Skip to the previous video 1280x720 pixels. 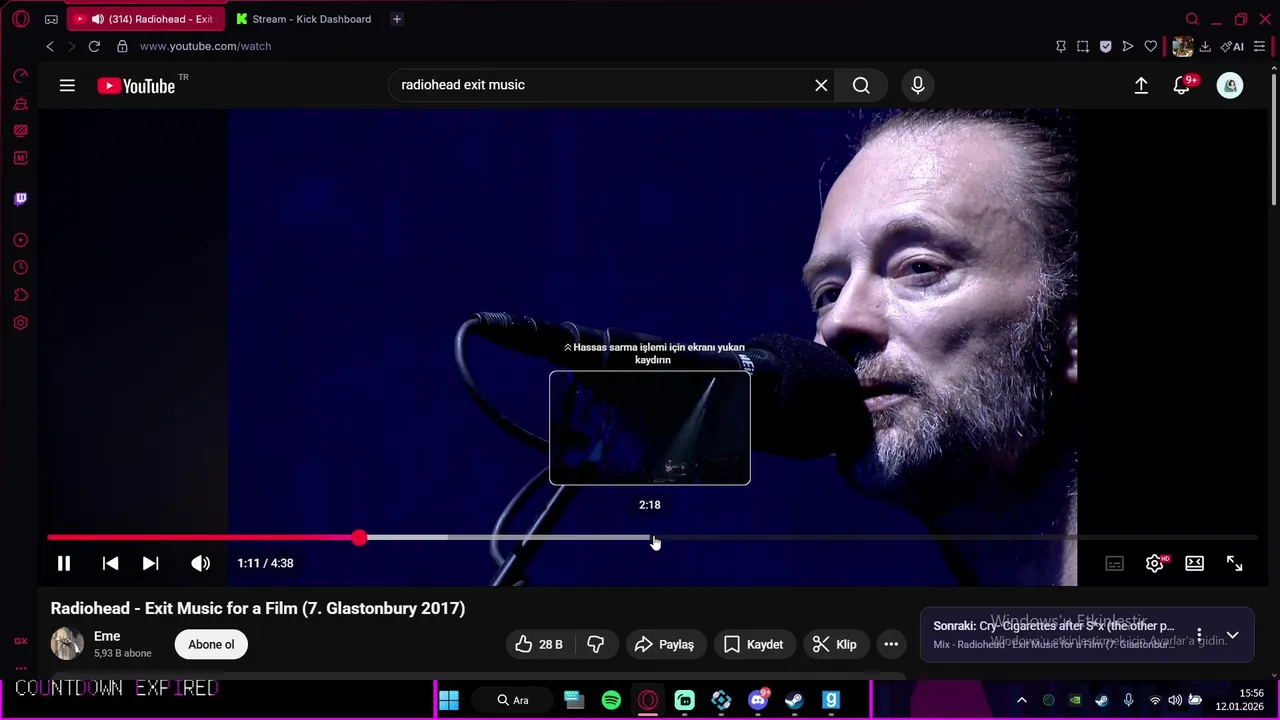(110, 563)
